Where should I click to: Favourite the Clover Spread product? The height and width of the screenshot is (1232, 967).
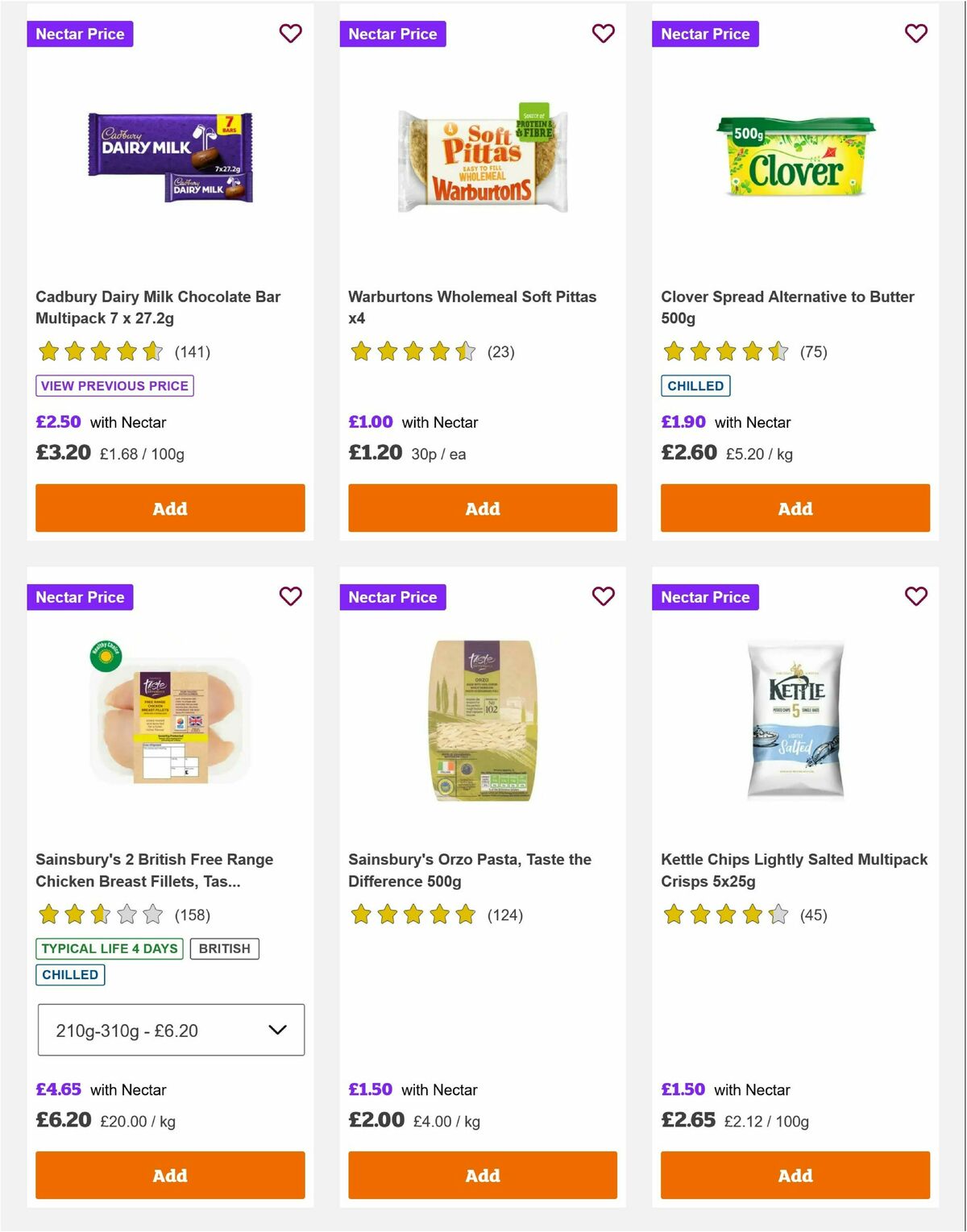click(915, 34)
